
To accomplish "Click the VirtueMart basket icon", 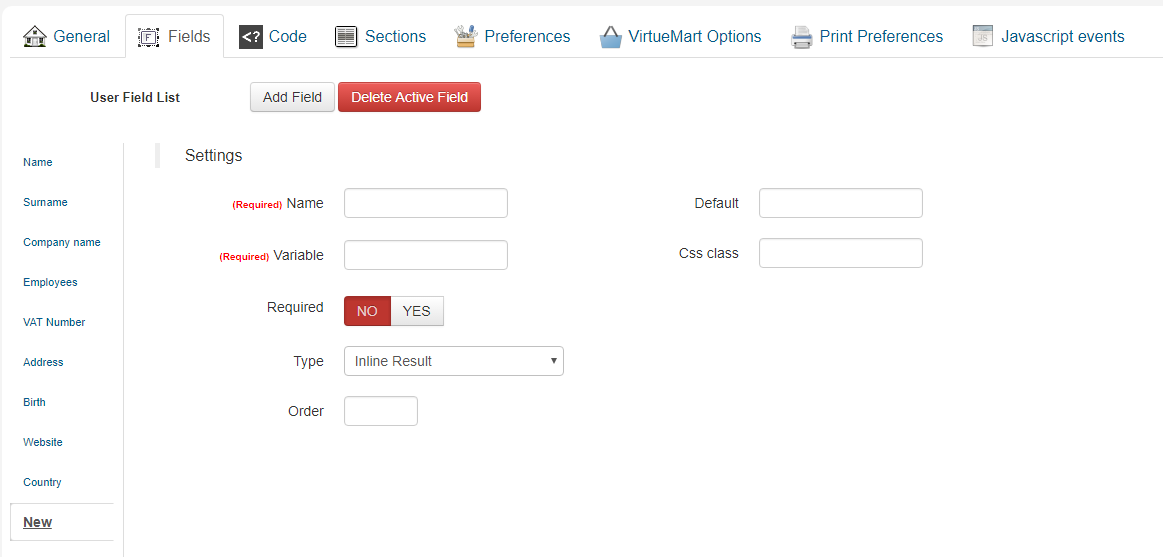I will [610, 36].
